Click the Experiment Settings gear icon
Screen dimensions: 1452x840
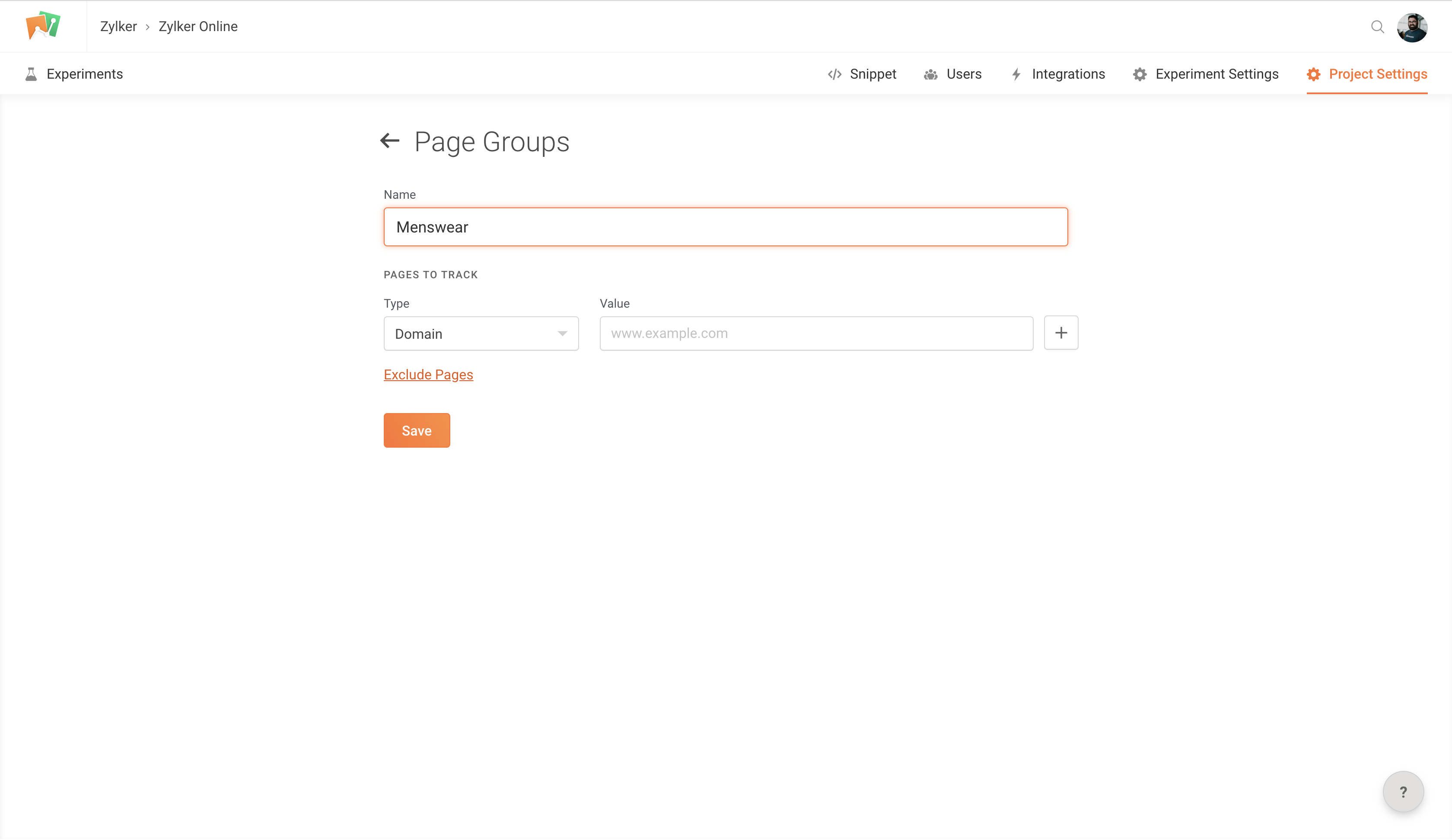click(x=1140, y=74)
